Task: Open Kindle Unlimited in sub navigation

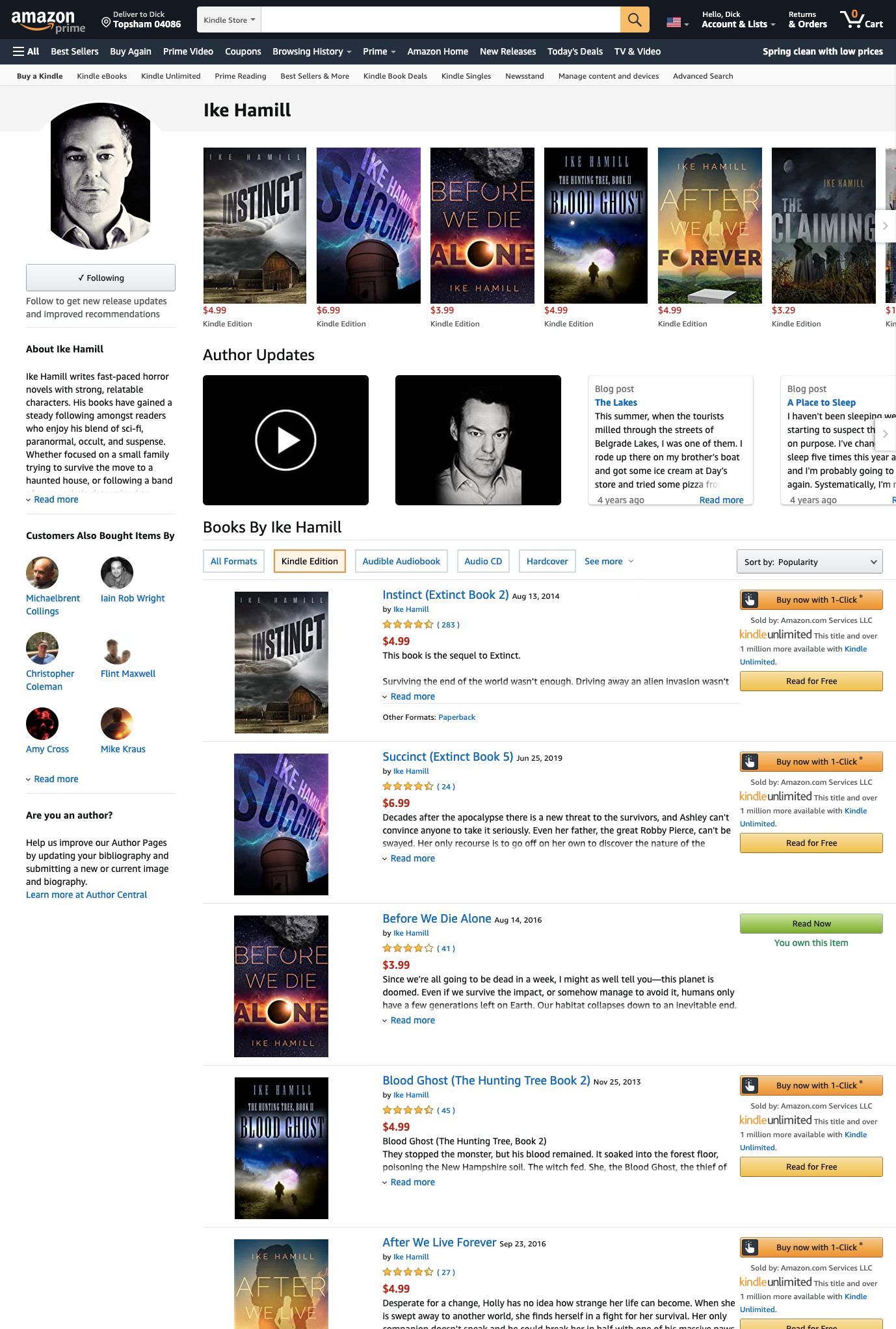Action: 171,76
